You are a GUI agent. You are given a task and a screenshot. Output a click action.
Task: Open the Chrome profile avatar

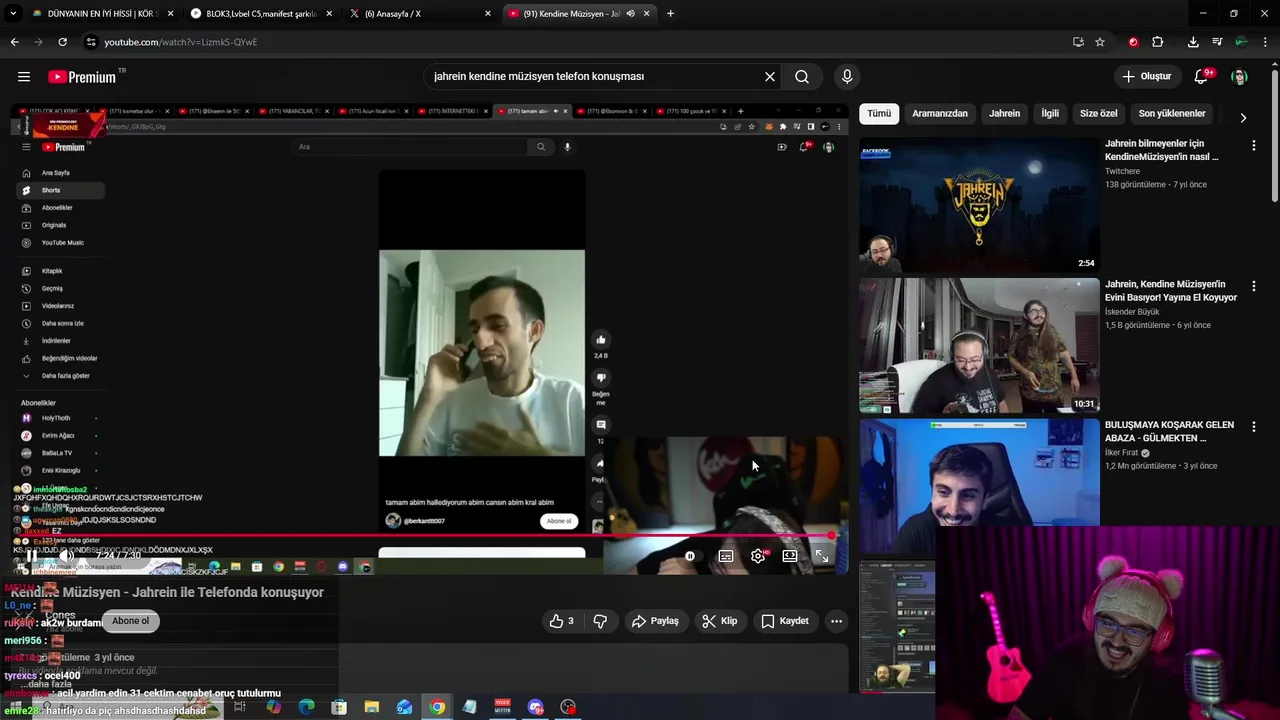point(1241,42)
